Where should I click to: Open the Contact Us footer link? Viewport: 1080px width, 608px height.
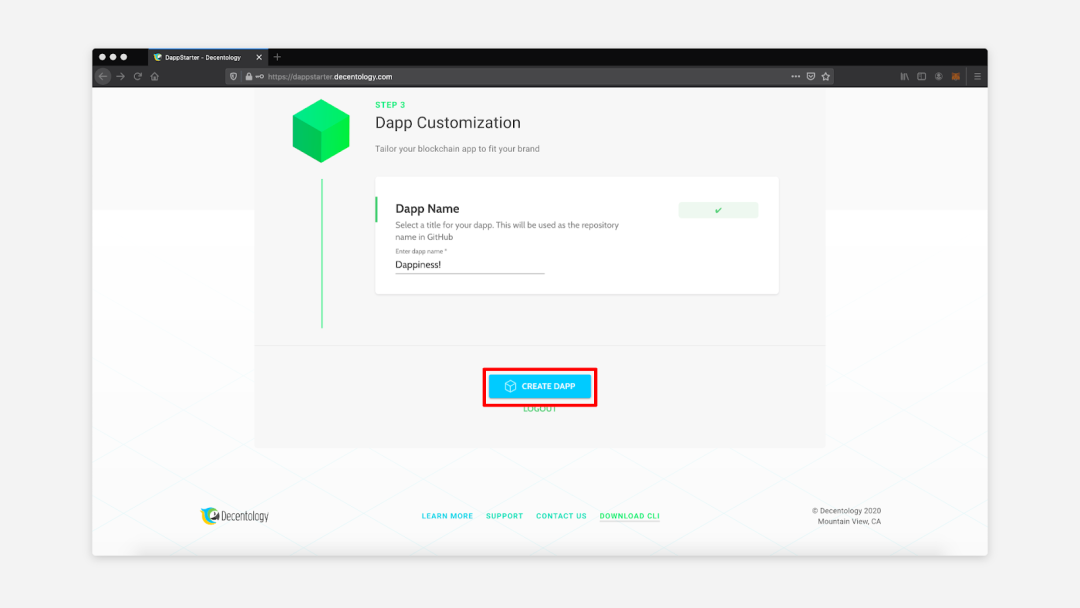[561, 516]
